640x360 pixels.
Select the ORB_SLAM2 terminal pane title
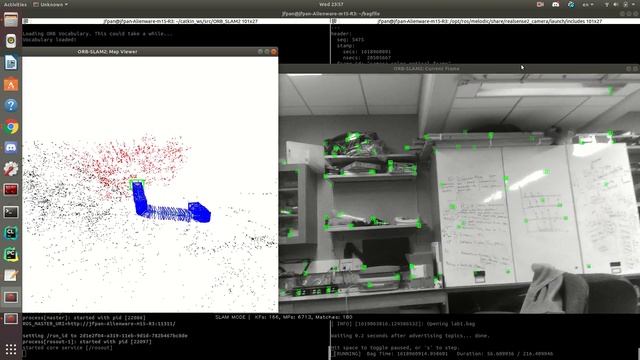click(x=180, y=21)
